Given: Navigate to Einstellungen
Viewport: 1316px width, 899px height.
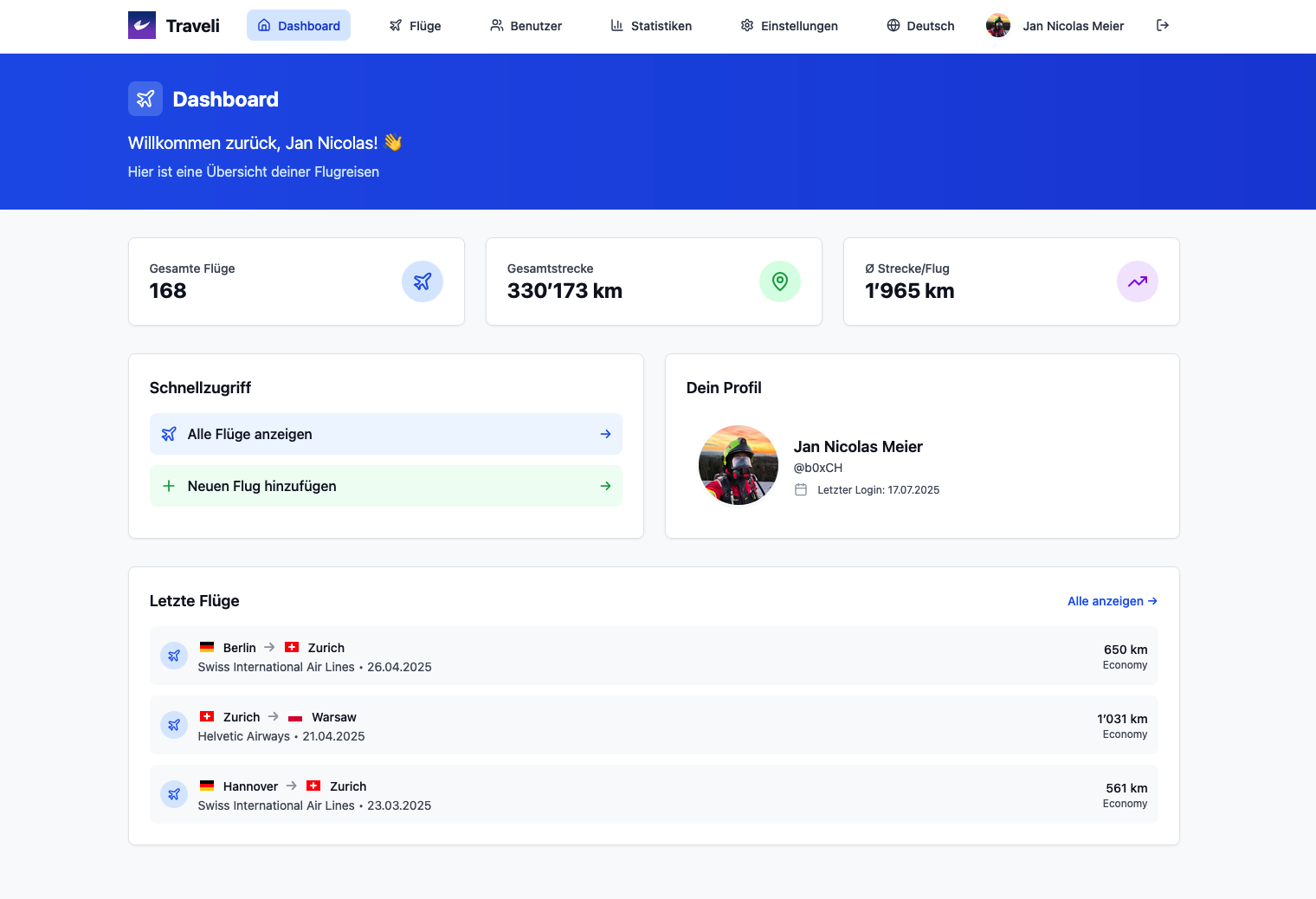Looking at the screenshot, I should point(789,26).
